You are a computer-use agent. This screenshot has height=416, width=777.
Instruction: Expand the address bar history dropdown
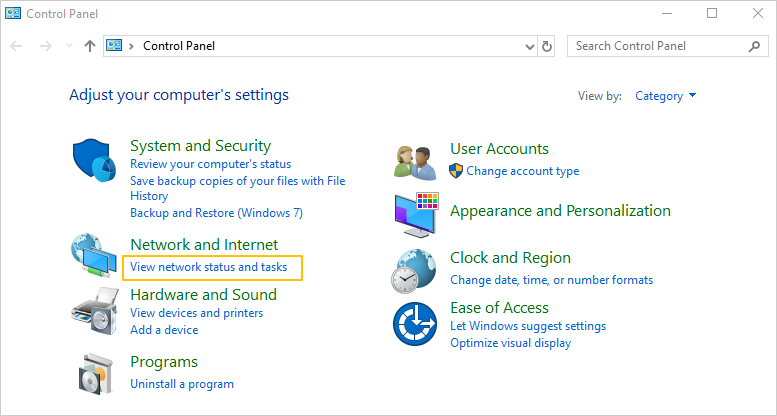coord(530,46)
